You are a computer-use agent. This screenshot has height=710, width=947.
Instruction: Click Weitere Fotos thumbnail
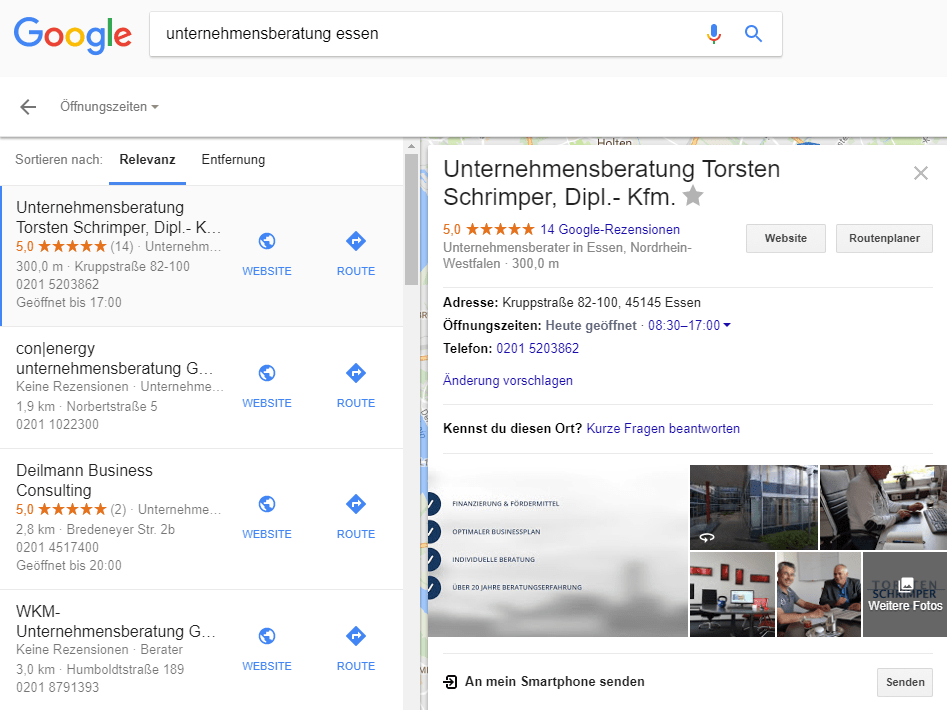click(905, 594)
